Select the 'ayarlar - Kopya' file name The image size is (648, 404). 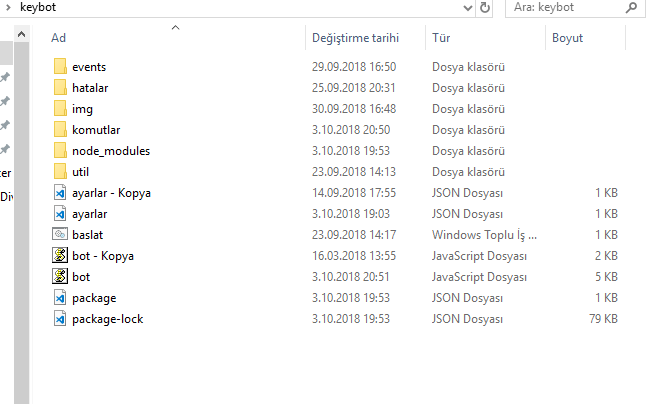[x=111, y=193]
